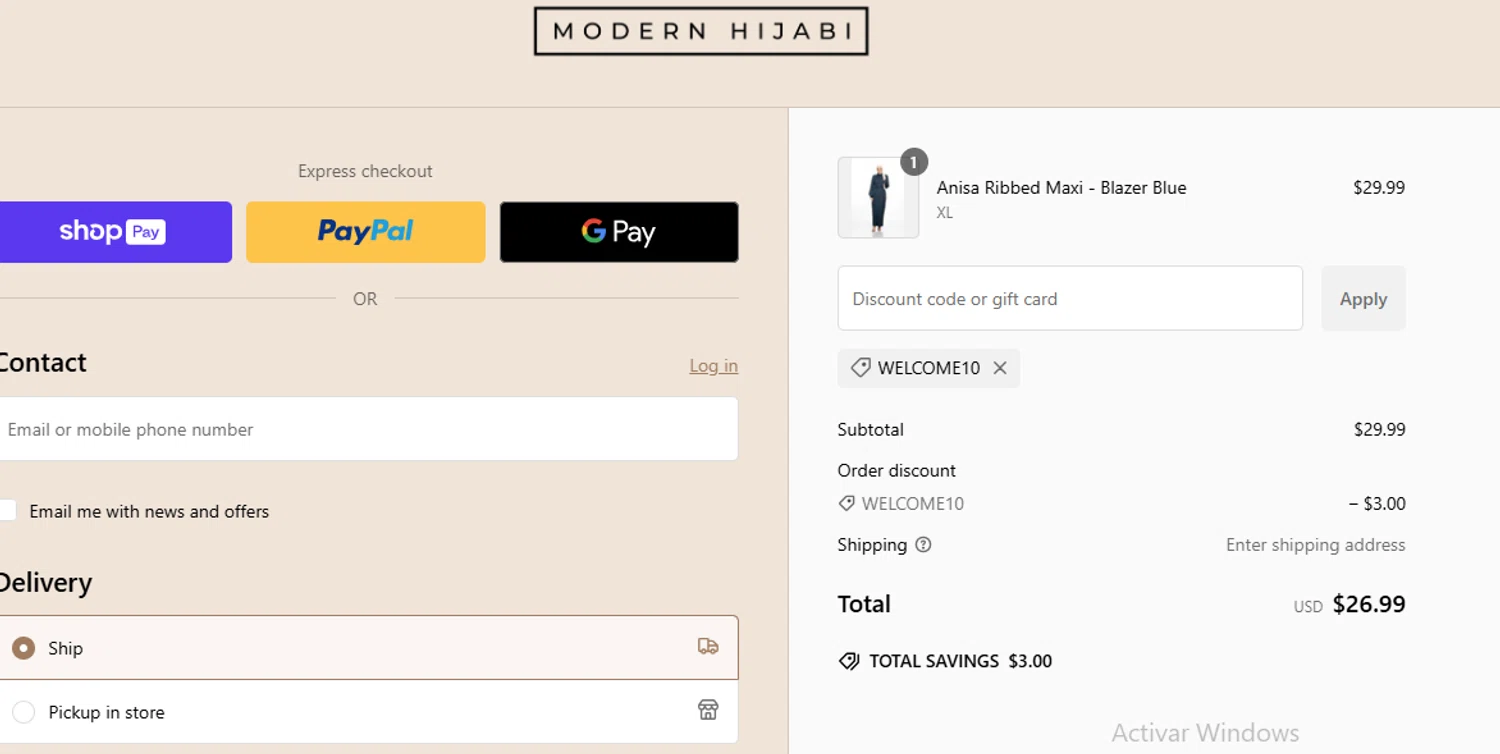1500x754 pixels.
Task: Click the total amount $26.99
Action: 1369,604
